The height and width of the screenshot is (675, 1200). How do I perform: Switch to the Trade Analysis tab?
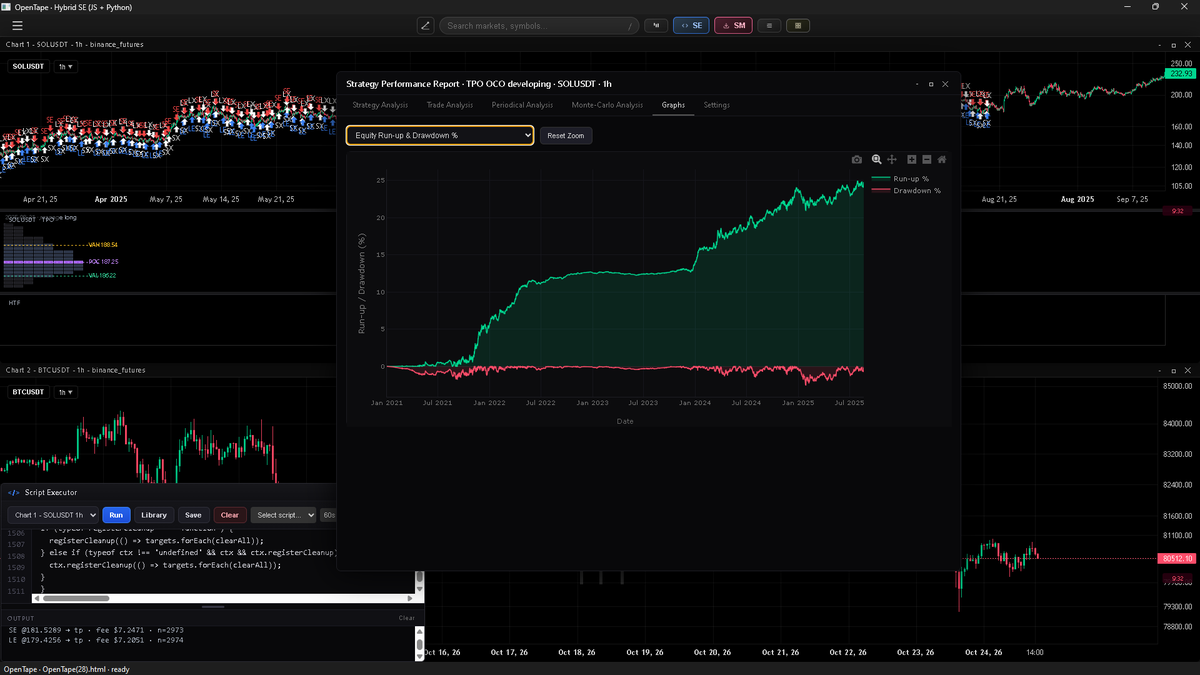(449, 105)
